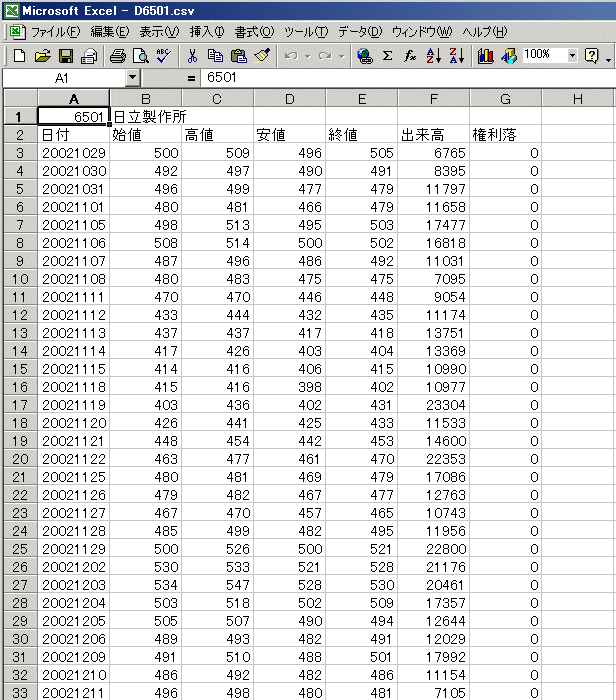Open the ファイル(F) menu
This screenshot has width=616, height=700.
click(x=56, y=32)
